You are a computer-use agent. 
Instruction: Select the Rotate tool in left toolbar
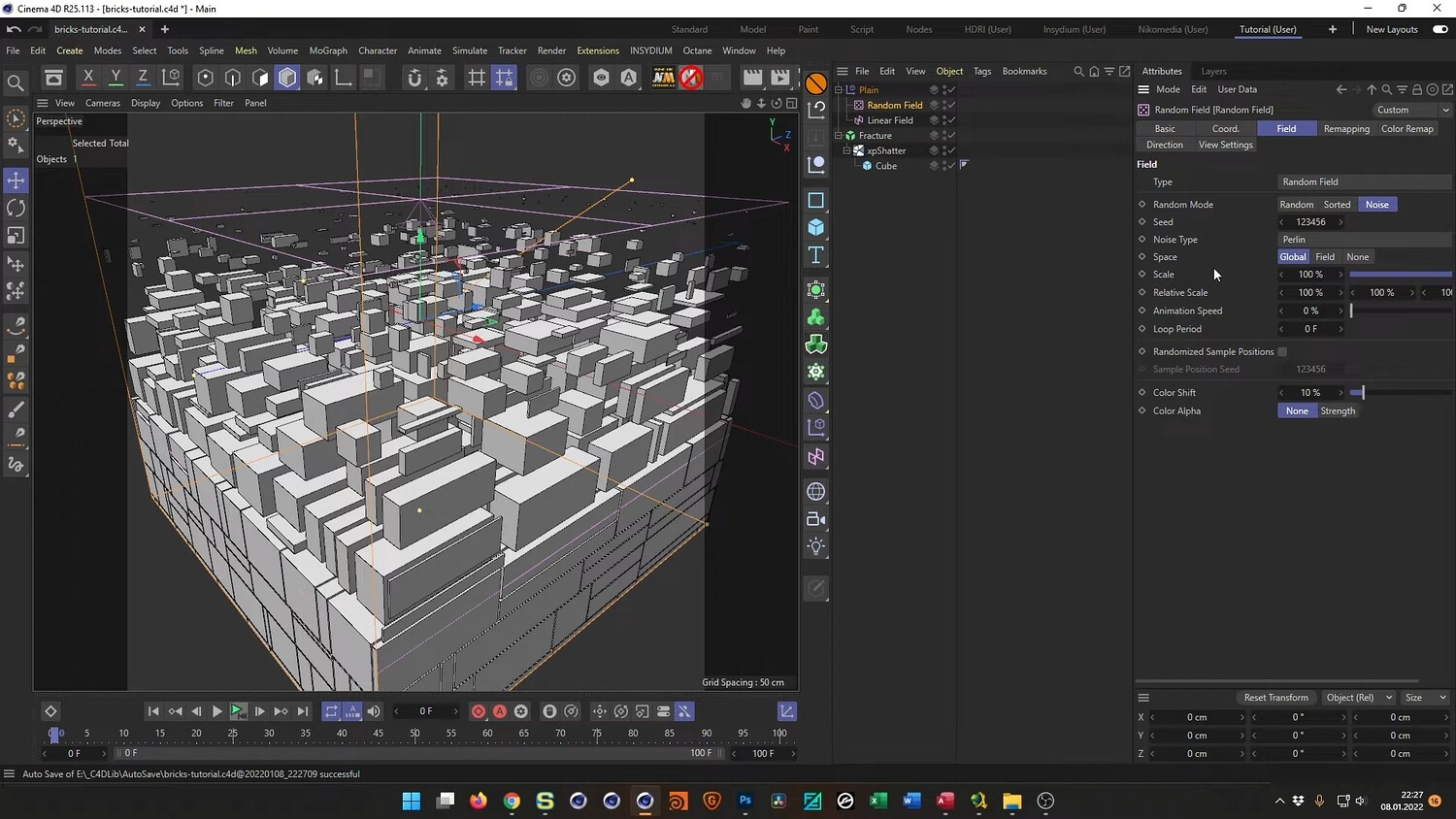click(x=17, y=208)
